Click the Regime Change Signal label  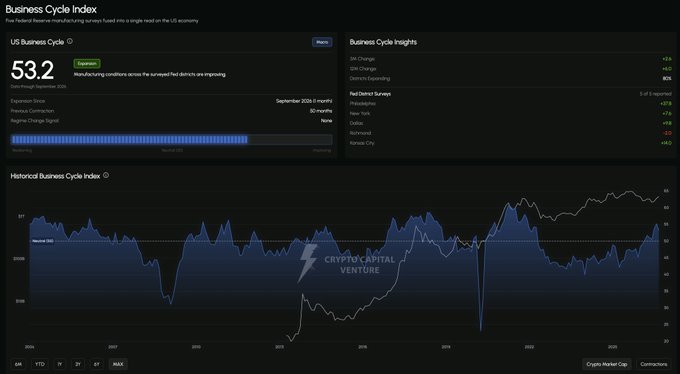pos(35,121)
